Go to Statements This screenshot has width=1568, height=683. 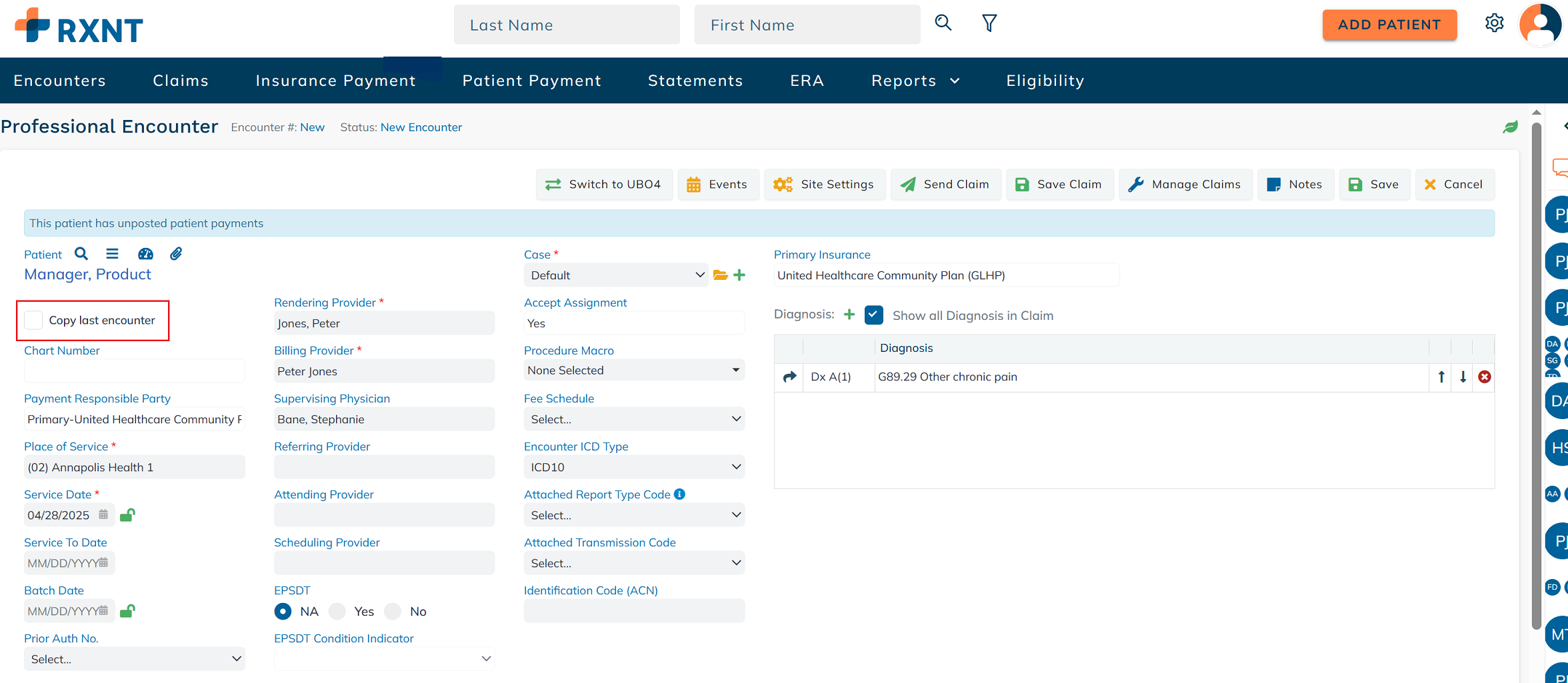[x=695, y=81]
